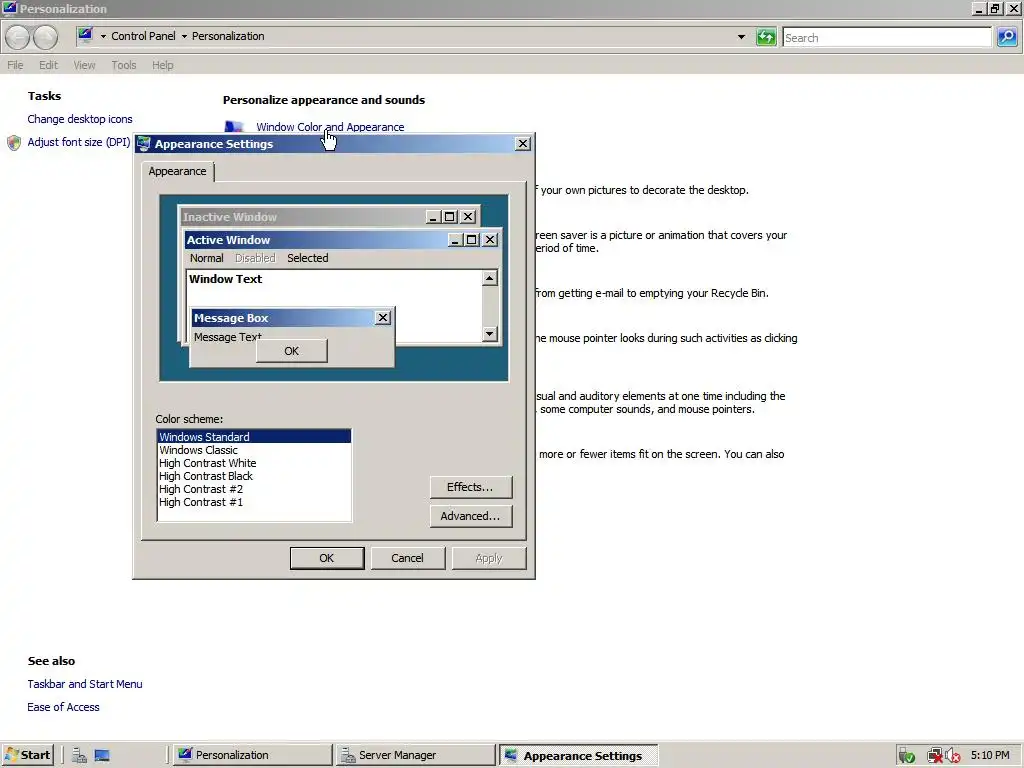Click the Appearance Settings title bar icon
1024x768 pixels.
pos(144,144)
